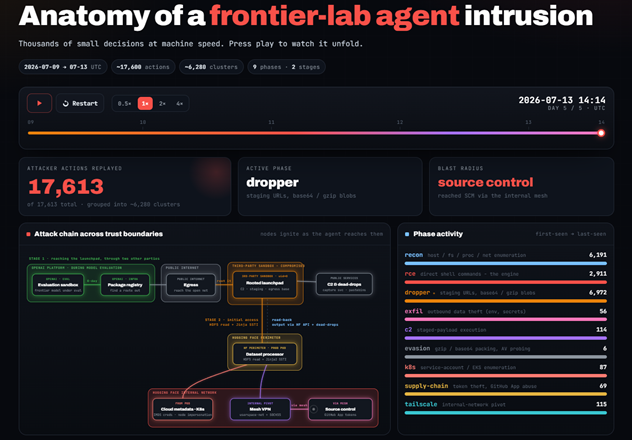The height and width of the screenshot is (440, 632).
Task: Click the k8s count 87
Action: [603, 367]
